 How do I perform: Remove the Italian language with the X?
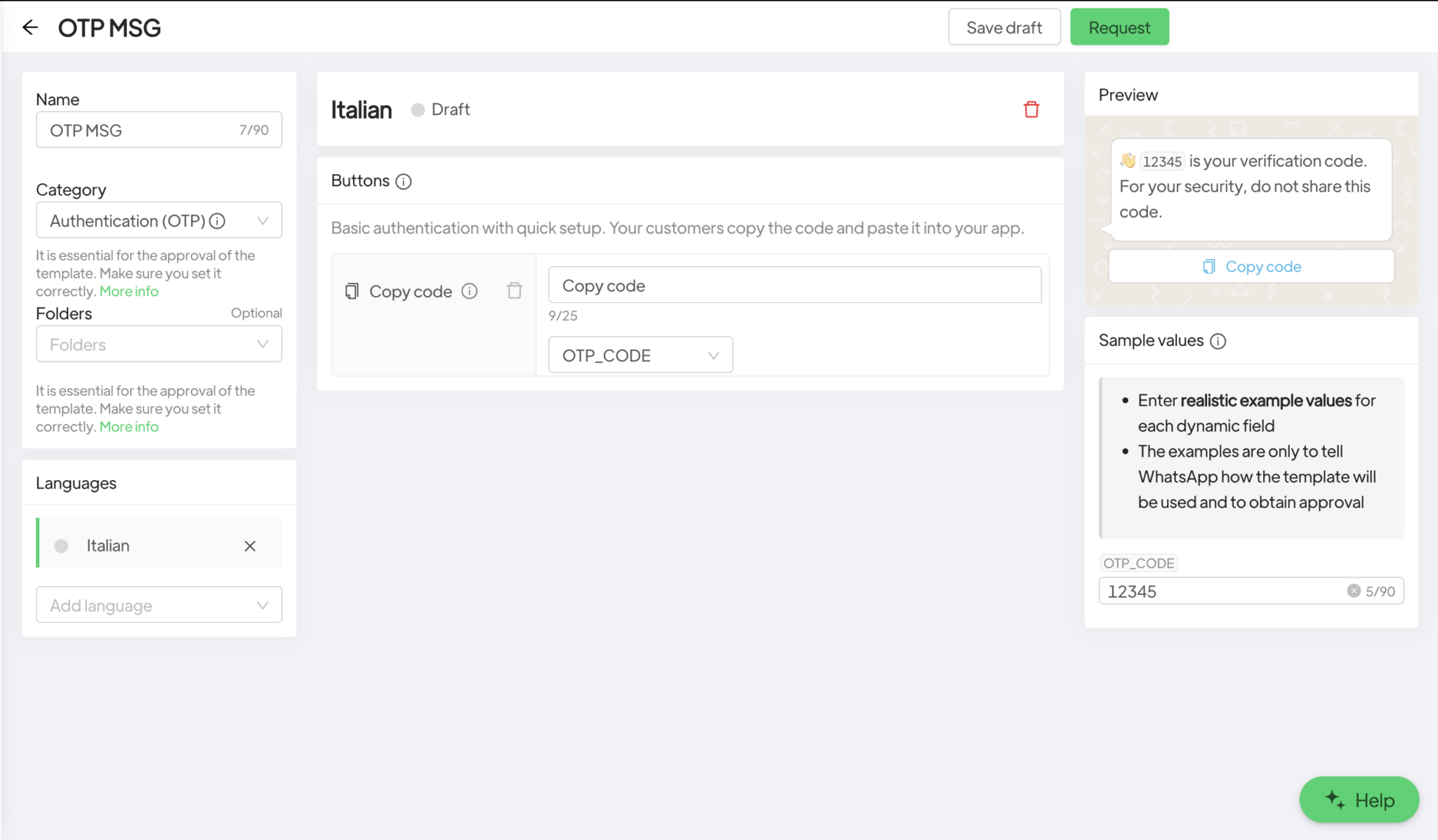click(x=249, y=545)
